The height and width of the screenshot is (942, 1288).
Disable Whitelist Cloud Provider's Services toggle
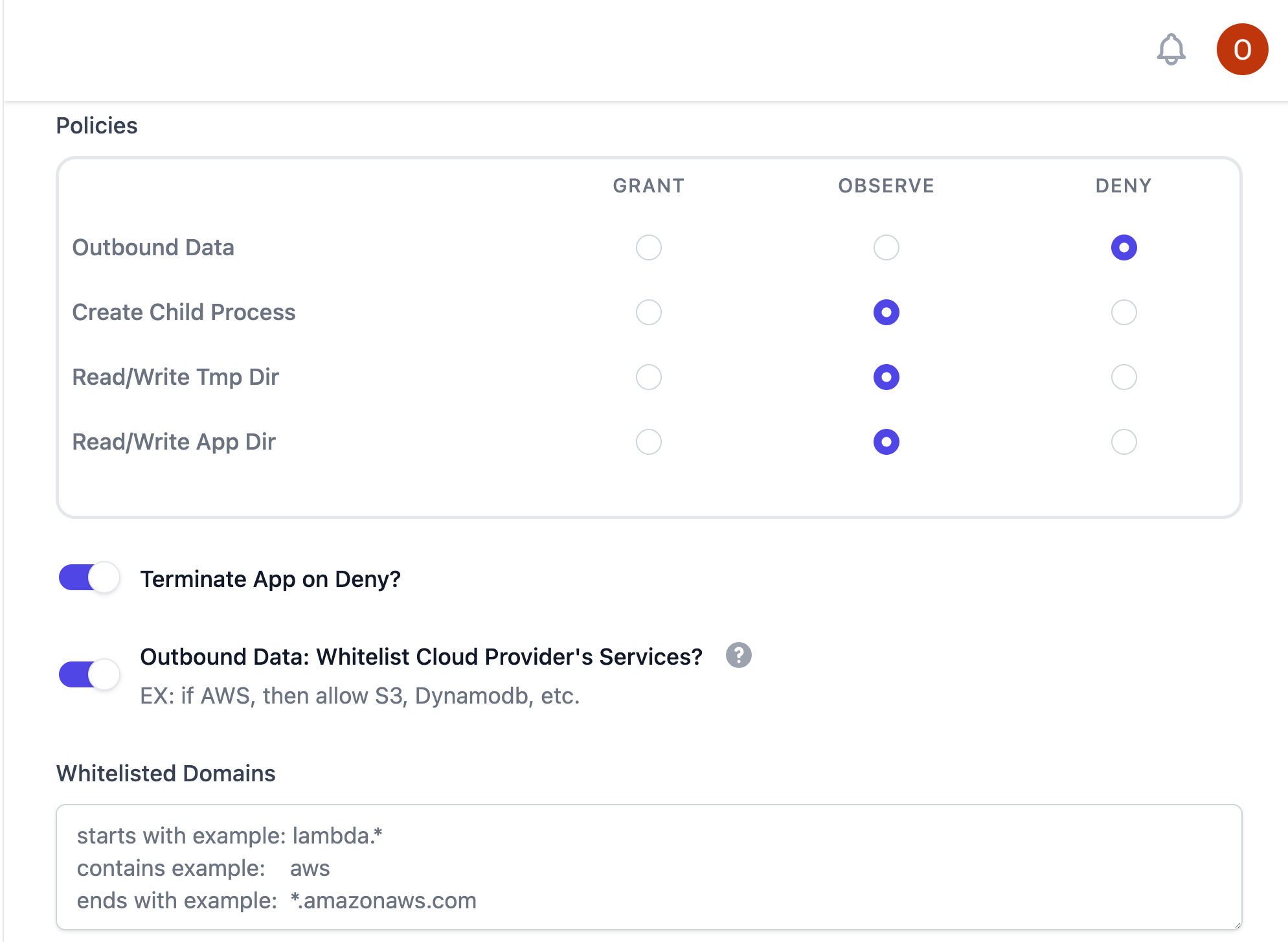[x=89, y=674]
